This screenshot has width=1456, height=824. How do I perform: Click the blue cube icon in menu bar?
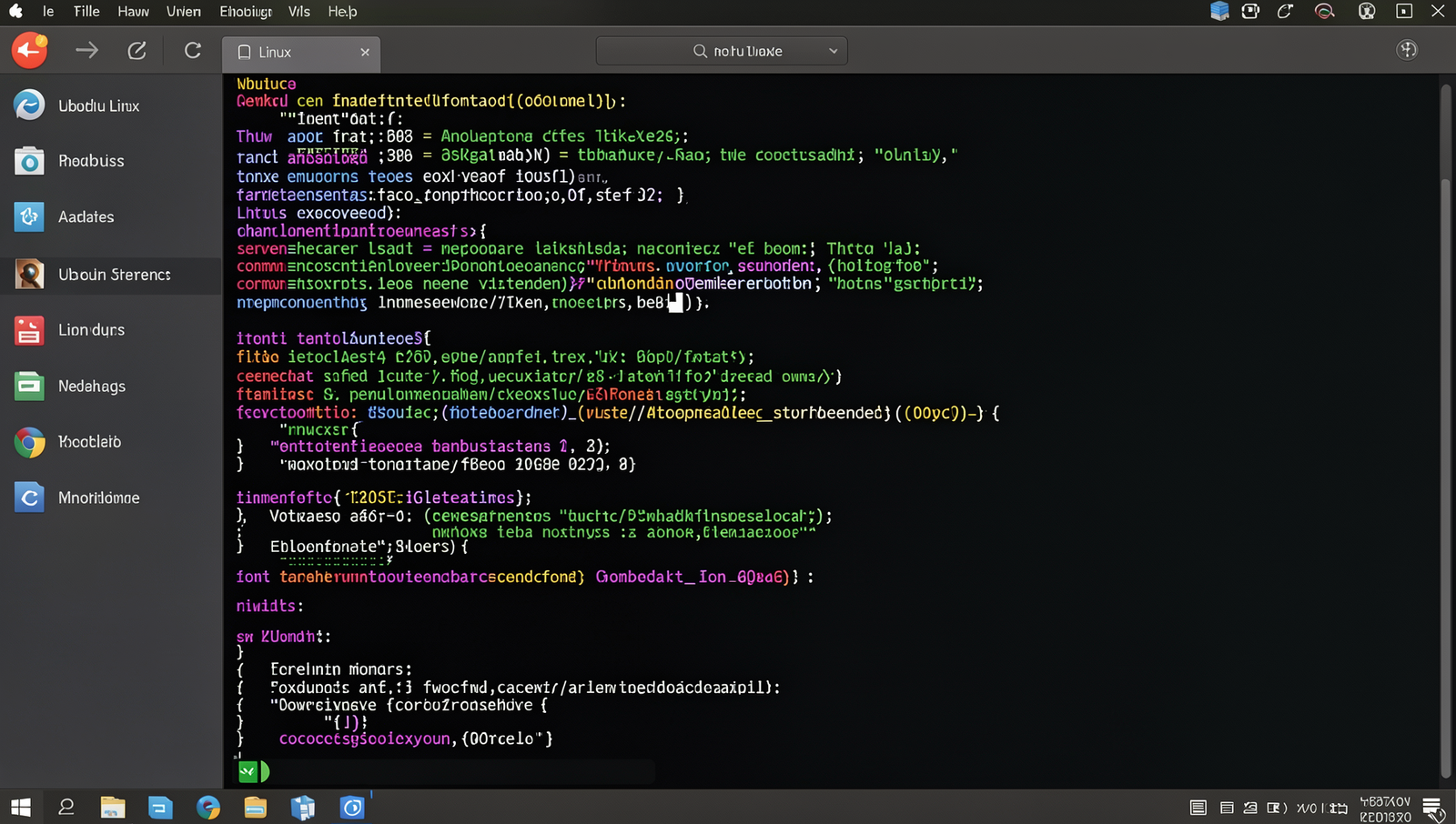(1219, 11)
